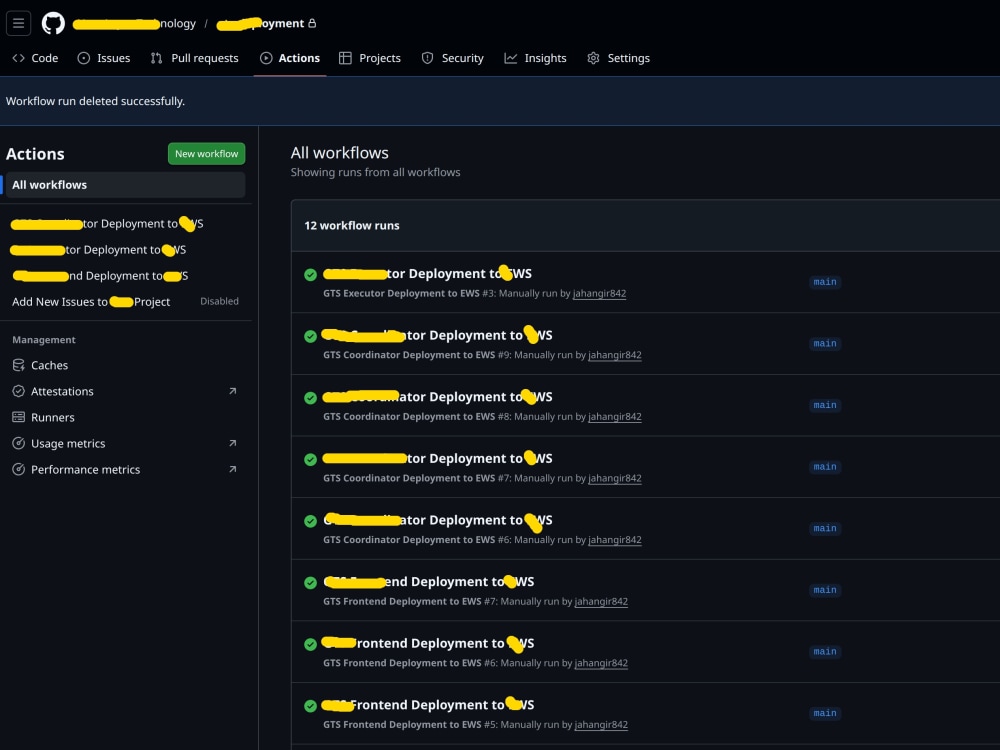Click external link arrow beside Attestations
Viewport: 1000px width, 750px height.
pyautogui.click(x=233, y=392)
